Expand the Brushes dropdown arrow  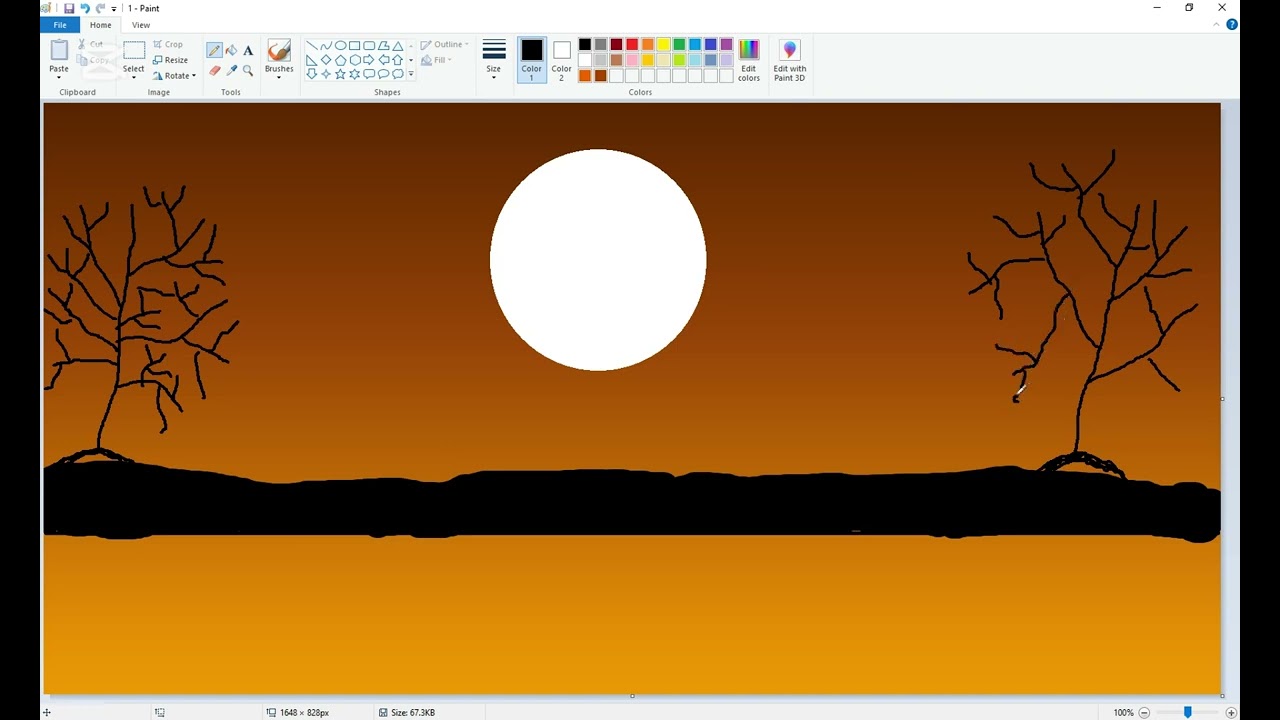click(x=279, y=77)
